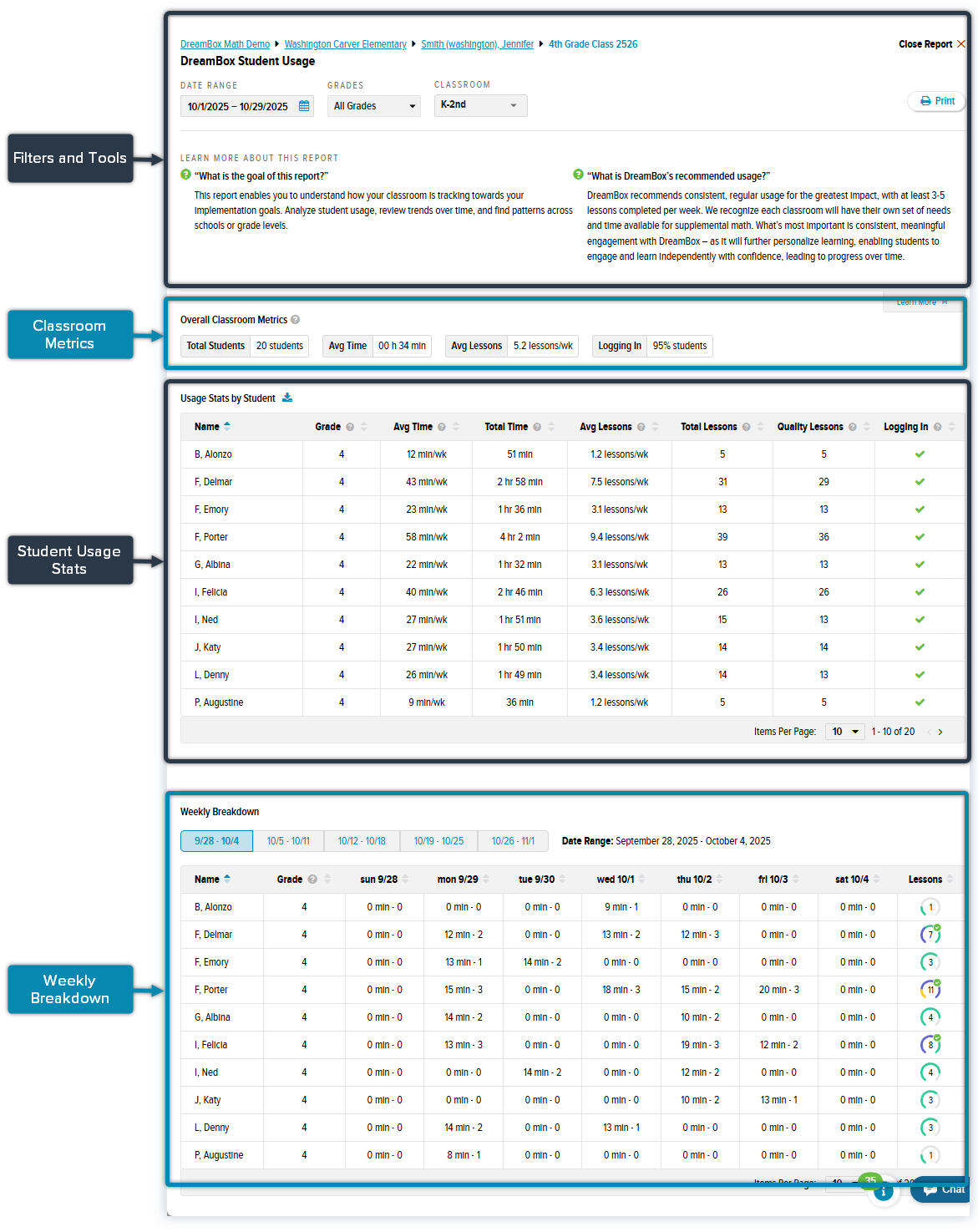
Task: Sort Usage Stats by Total Time arrows
Action: tap(551, 427)
